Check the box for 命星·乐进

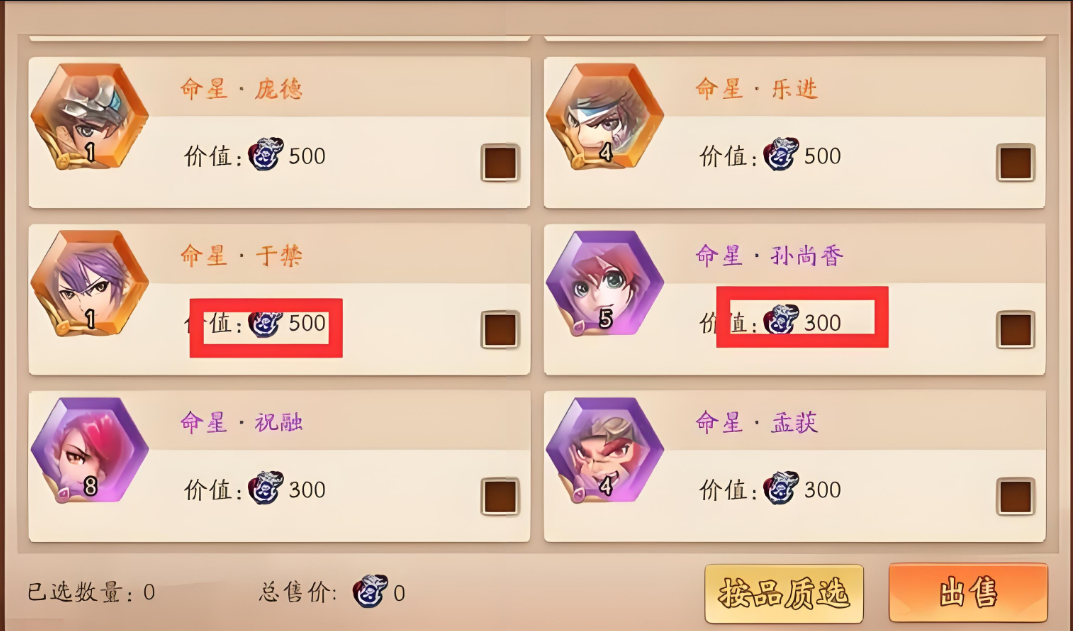pyautogui.click(x=1016, y=163)
